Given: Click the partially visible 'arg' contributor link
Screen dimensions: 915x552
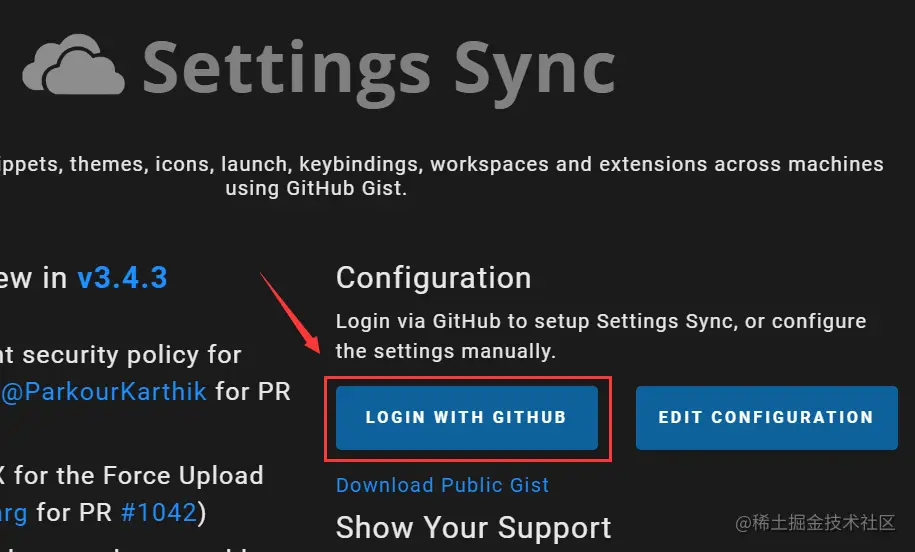Looking at the screenshot, I should coord(14,513).
